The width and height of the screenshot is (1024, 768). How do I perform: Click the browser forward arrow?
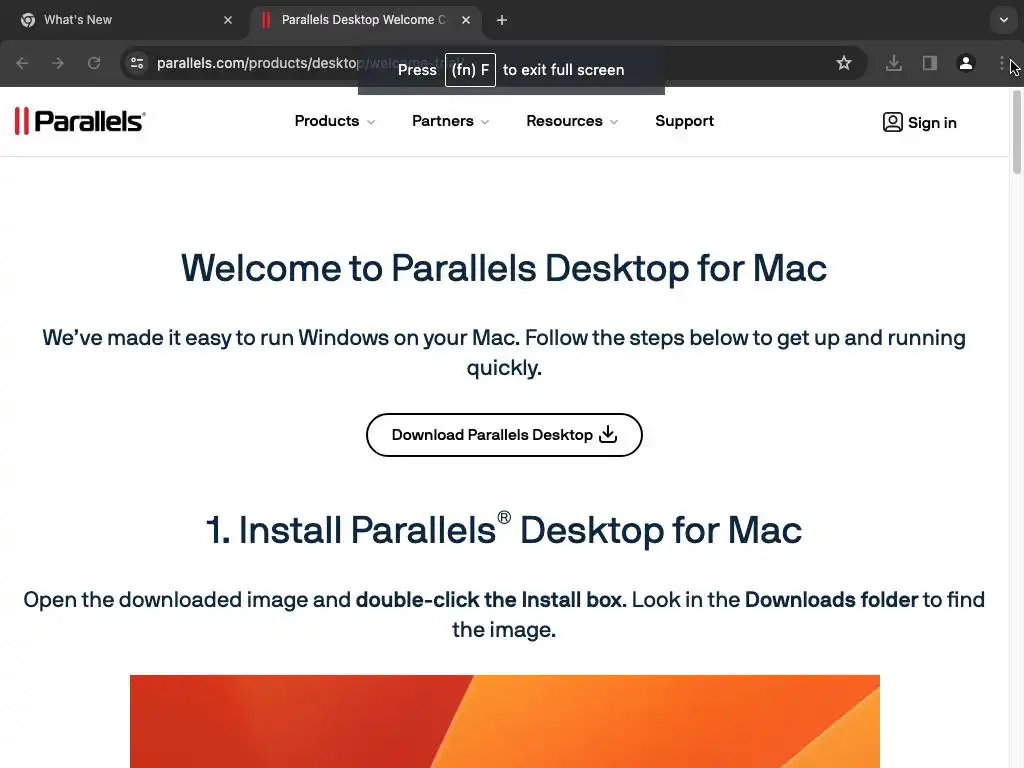click(58, 63)
